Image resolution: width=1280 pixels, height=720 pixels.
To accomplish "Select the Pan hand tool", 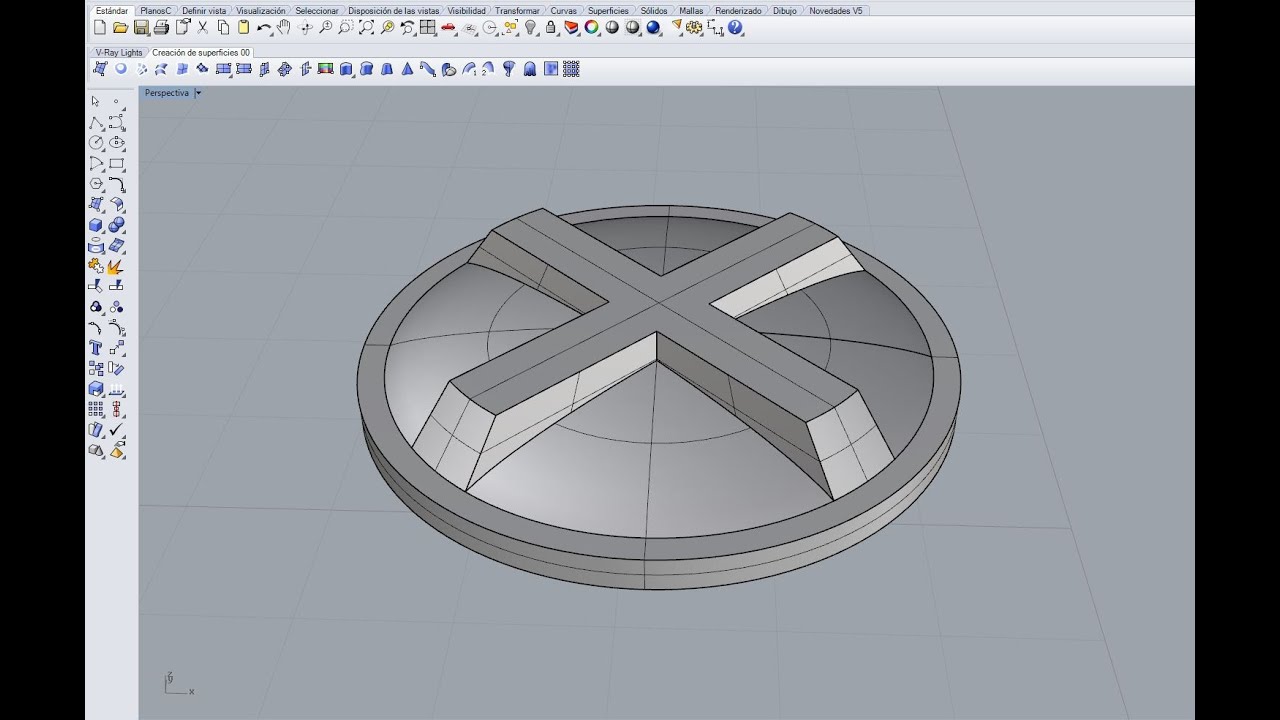I will [x=283, y=28].
